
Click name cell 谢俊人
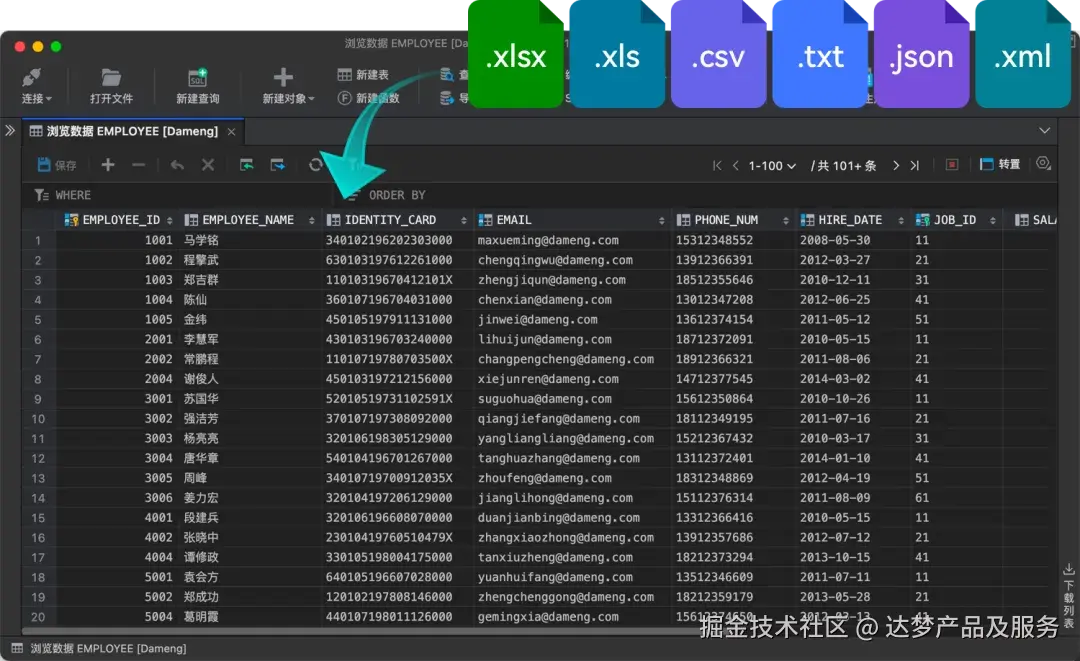click(200, 379)
